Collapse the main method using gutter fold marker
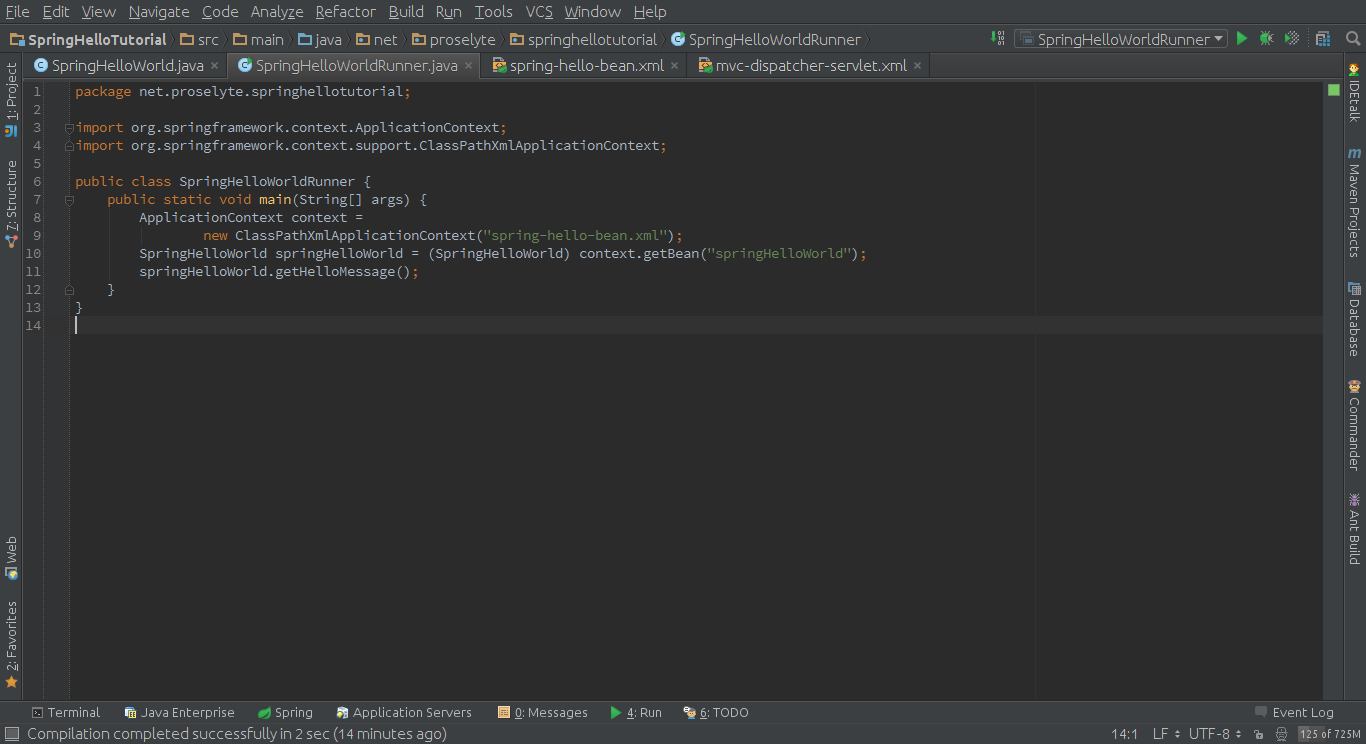 coord(69,200)
